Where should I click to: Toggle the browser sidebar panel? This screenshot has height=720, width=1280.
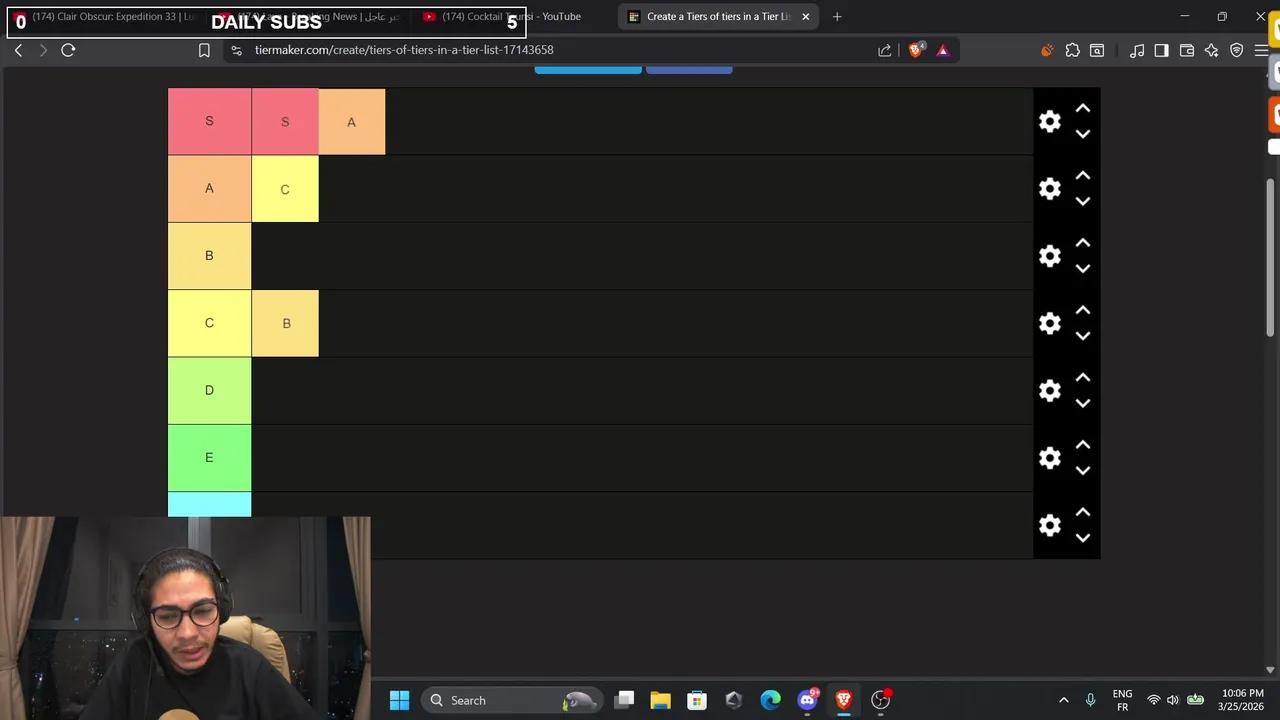pyautogui.click(x=1161, y=50)
